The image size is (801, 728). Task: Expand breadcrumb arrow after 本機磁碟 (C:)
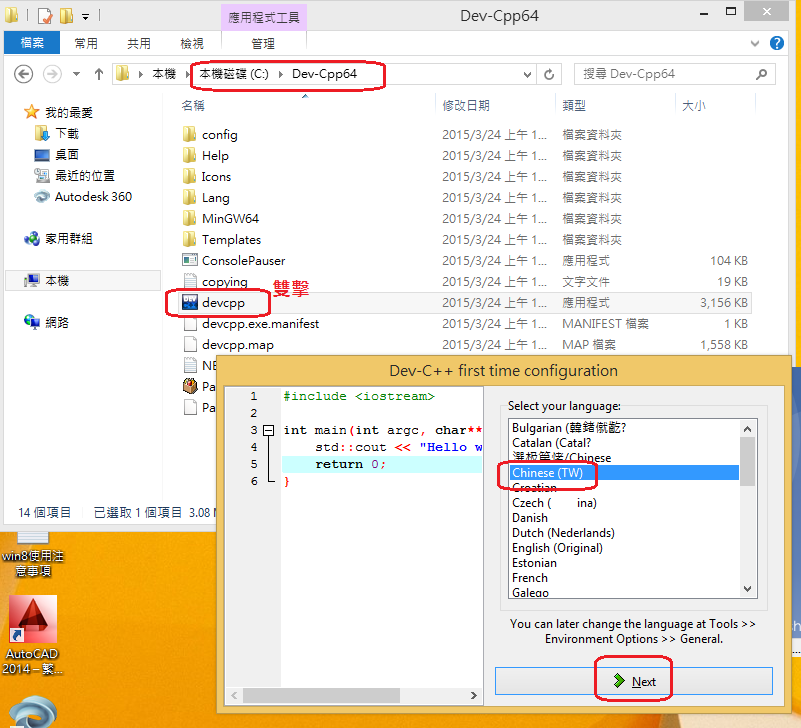[280, 74]
